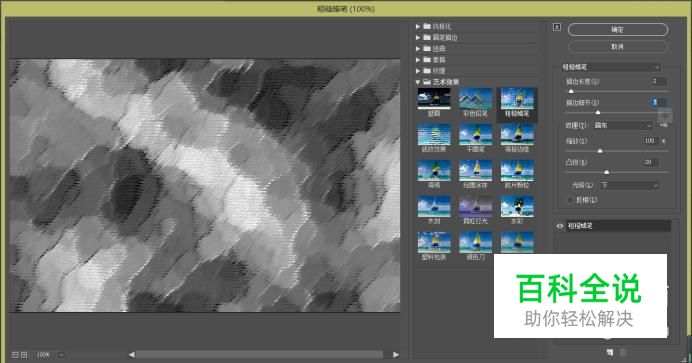Click the 确定 (OK) button

coord(617,30)
